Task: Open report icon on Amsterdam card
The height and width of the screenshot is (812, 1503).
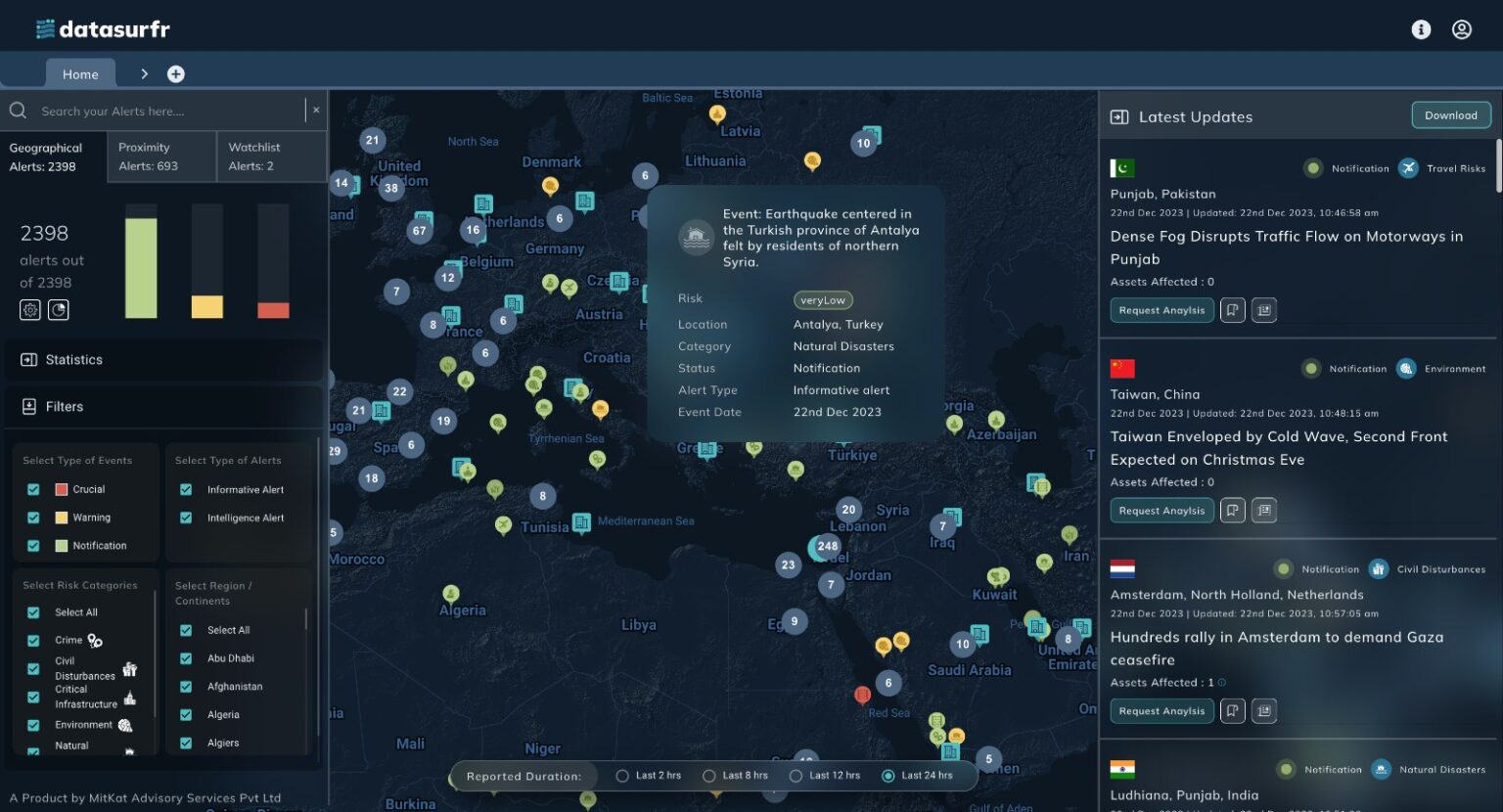Action: click(x=1264, y=711)
